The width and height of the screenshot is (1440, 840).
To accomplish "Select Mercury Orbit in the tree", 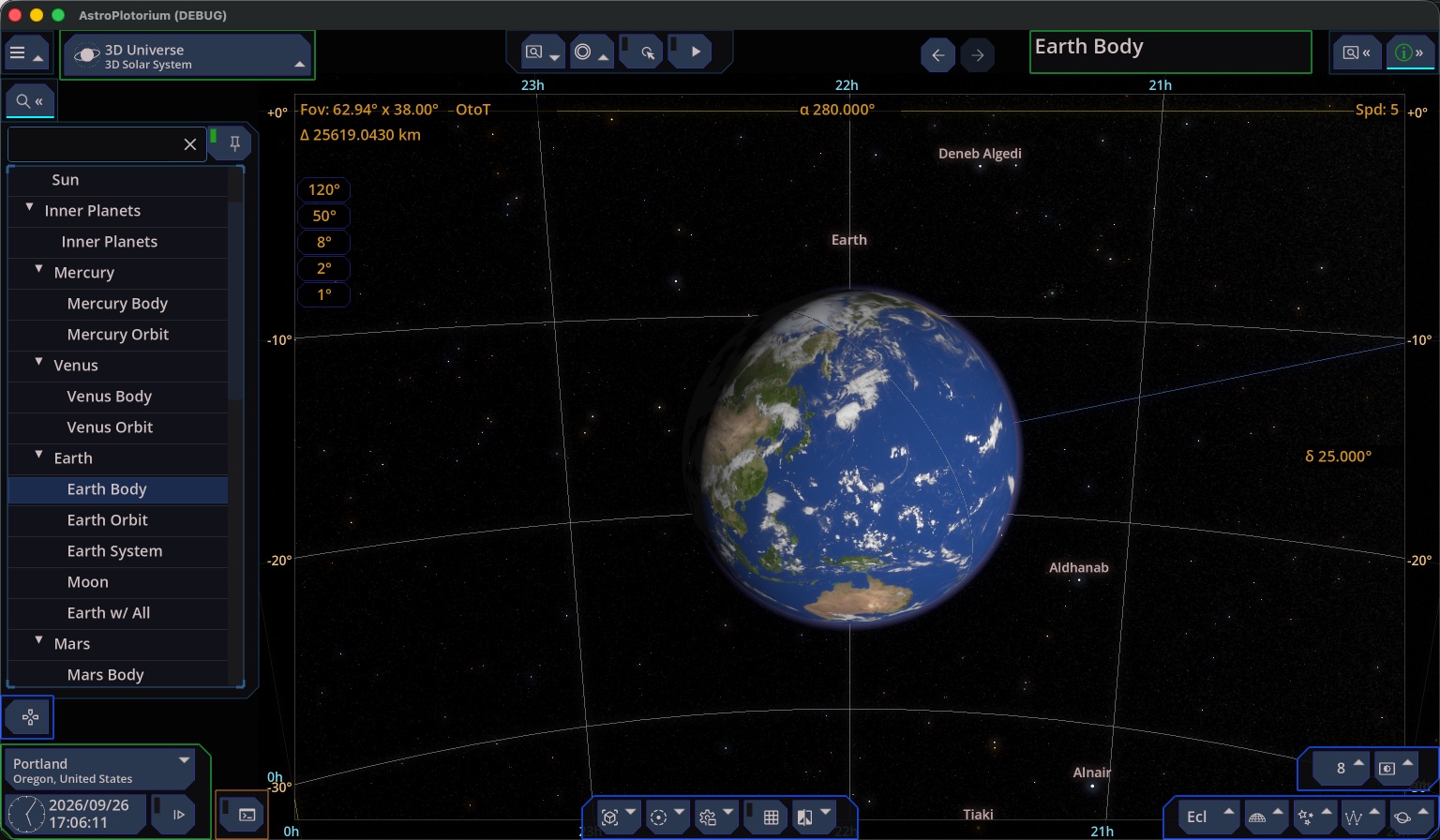I will 118,335.
